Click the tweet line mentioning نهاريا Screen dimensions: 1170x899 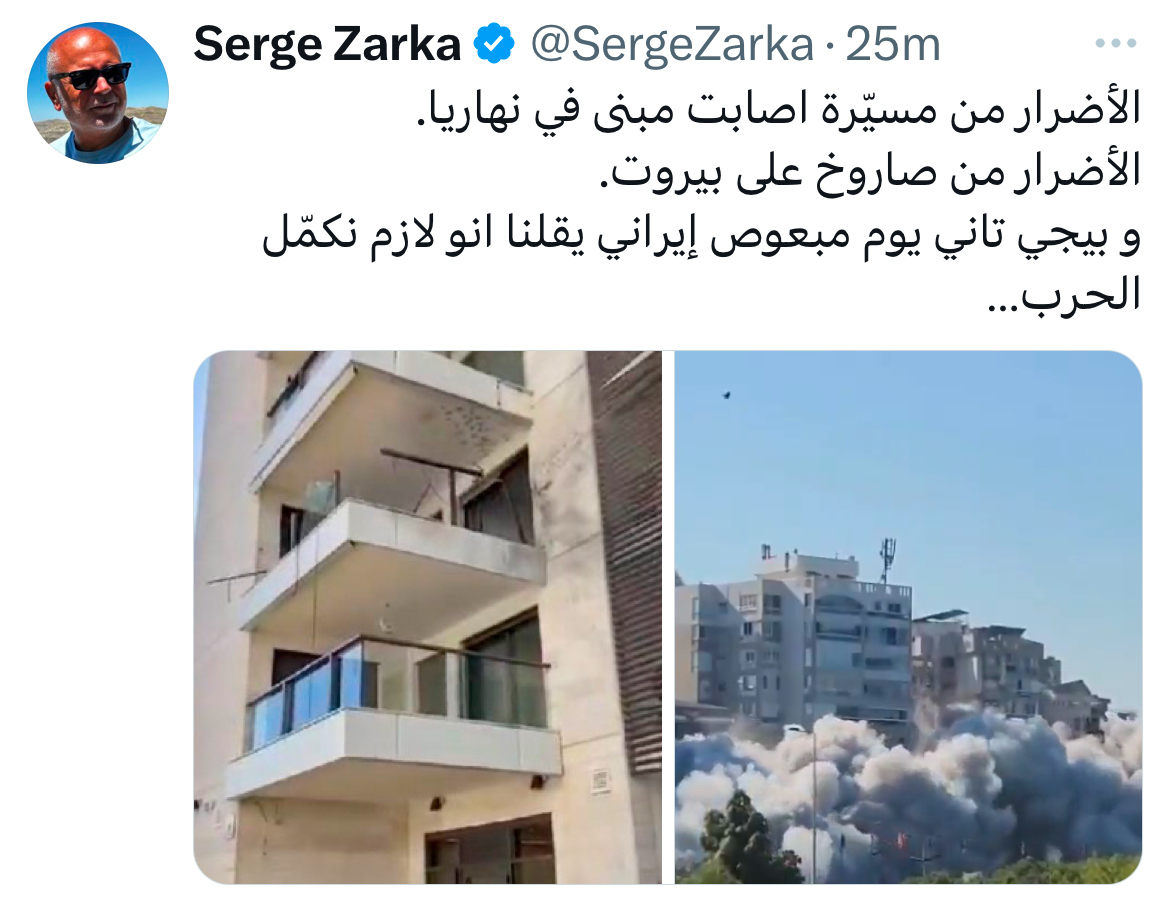(x=778, y=109)
